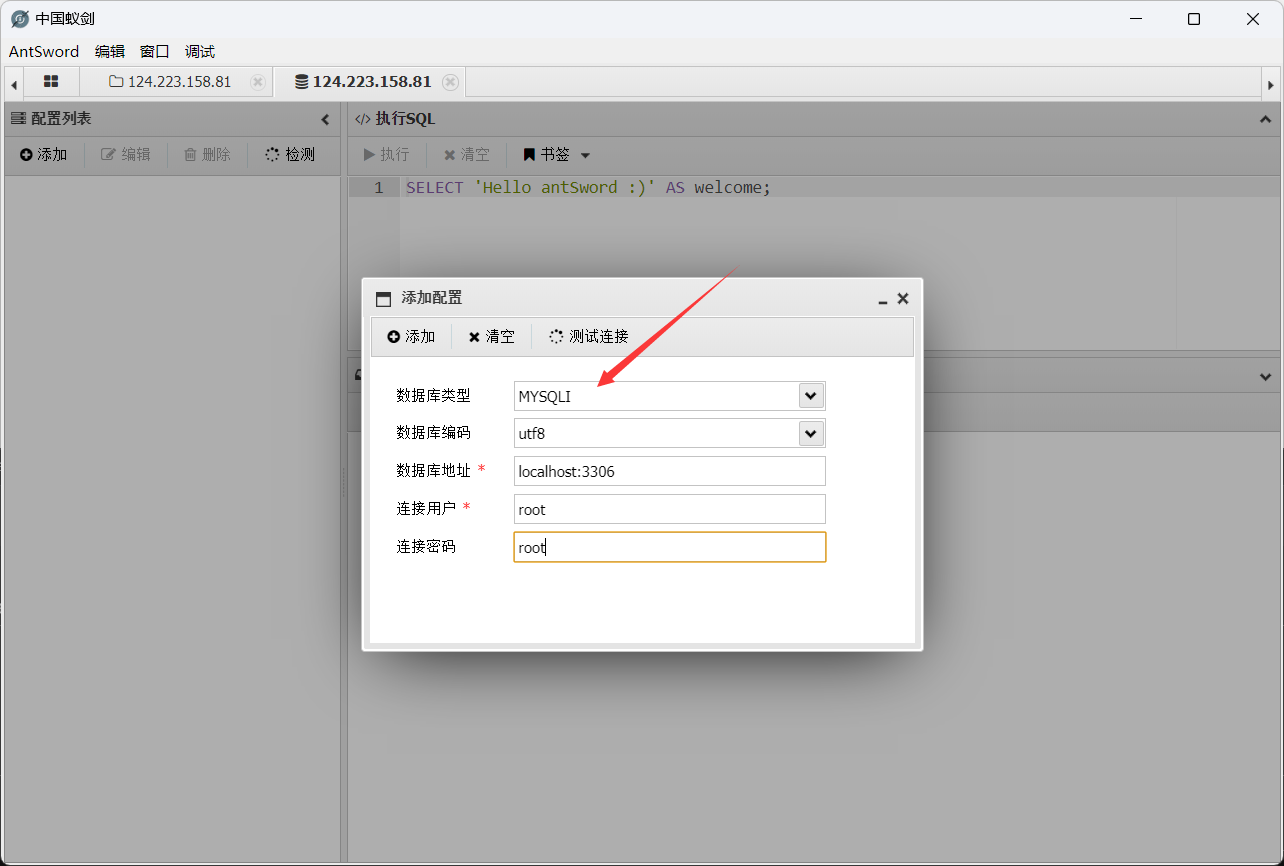Viewport: 1284px width, 866px height.
Task: Click the Clear (清空) button in dialog
Action: tap(491, 337)
